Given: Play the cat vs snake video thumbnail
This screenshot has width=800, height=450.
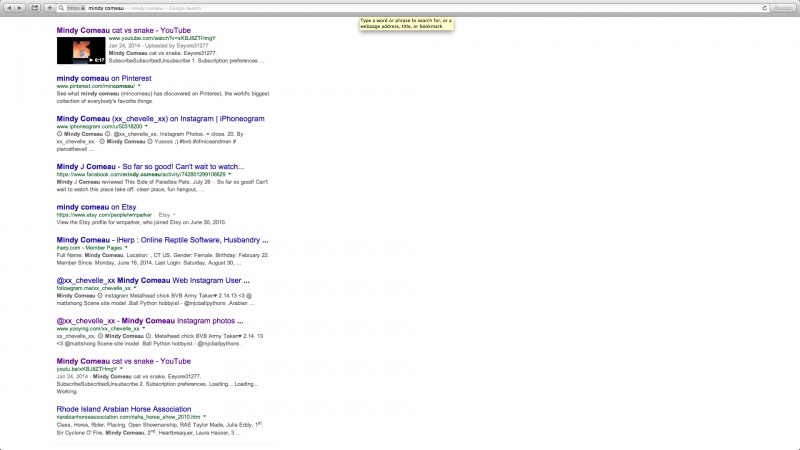Looking at the screenshot, I should point(81,51).
